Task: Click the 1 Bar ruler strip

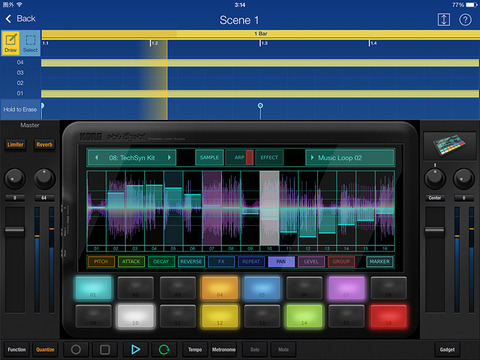Action: (x=261, y=34)
